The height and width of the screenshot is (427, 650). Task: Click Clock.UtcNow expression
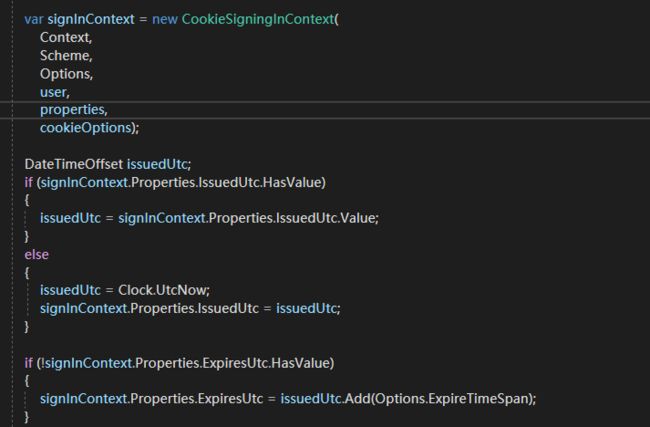(162, 290)
